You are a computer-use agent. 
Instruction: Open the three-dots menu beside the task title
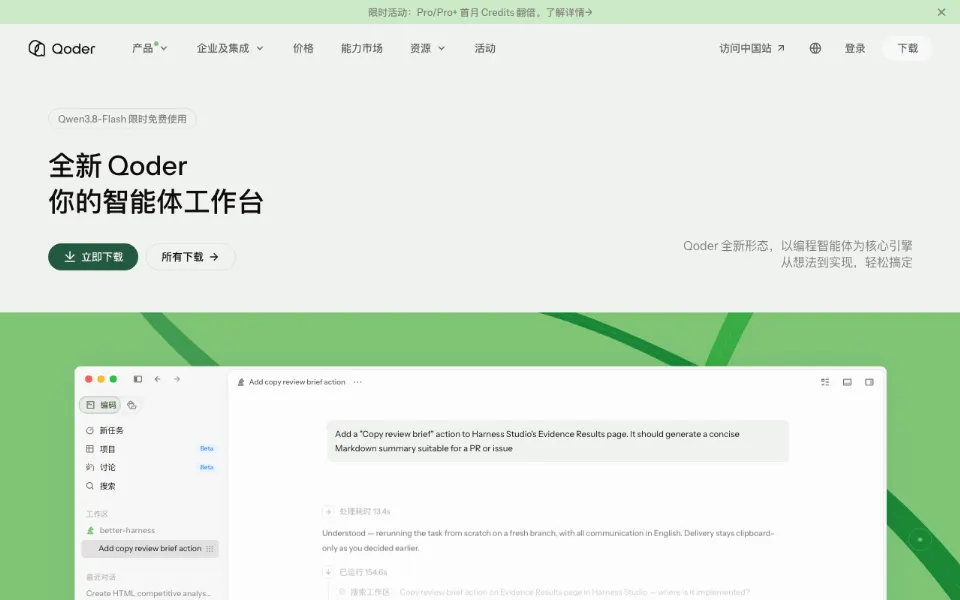click(358, 382)
